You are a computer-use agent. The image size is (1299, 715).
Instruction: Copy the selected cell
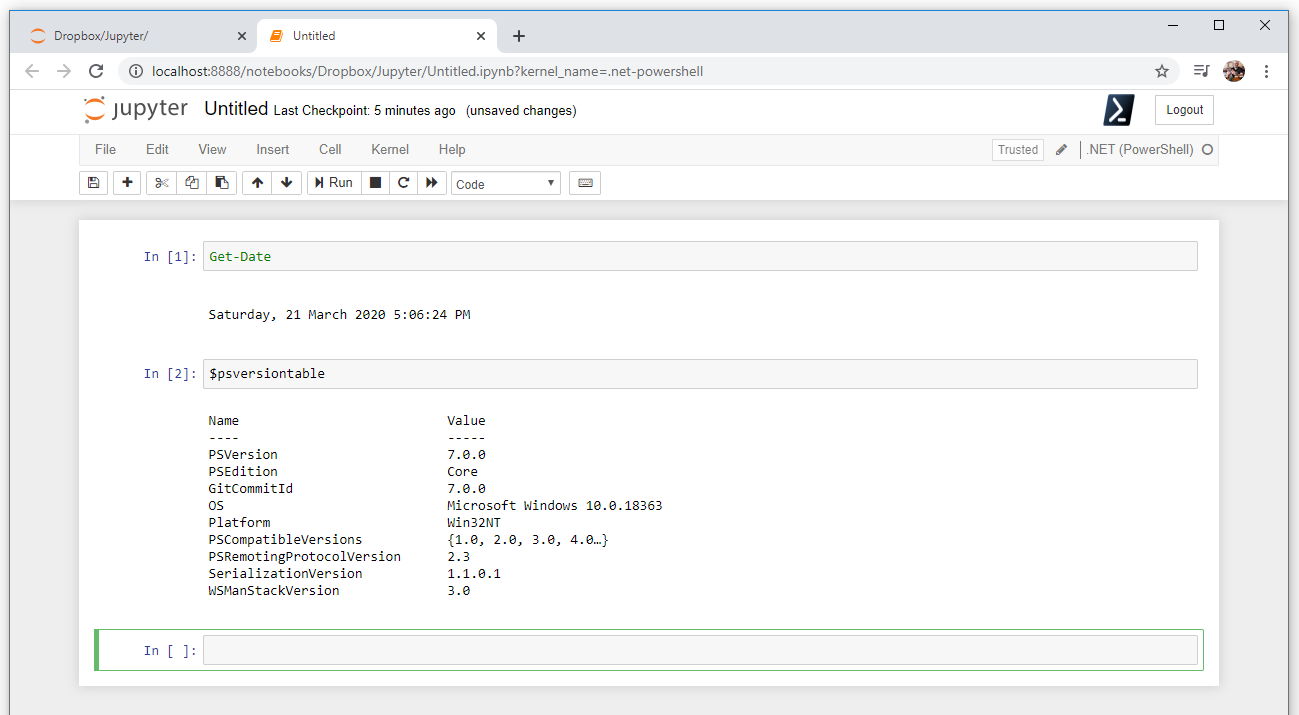[190, 183]
